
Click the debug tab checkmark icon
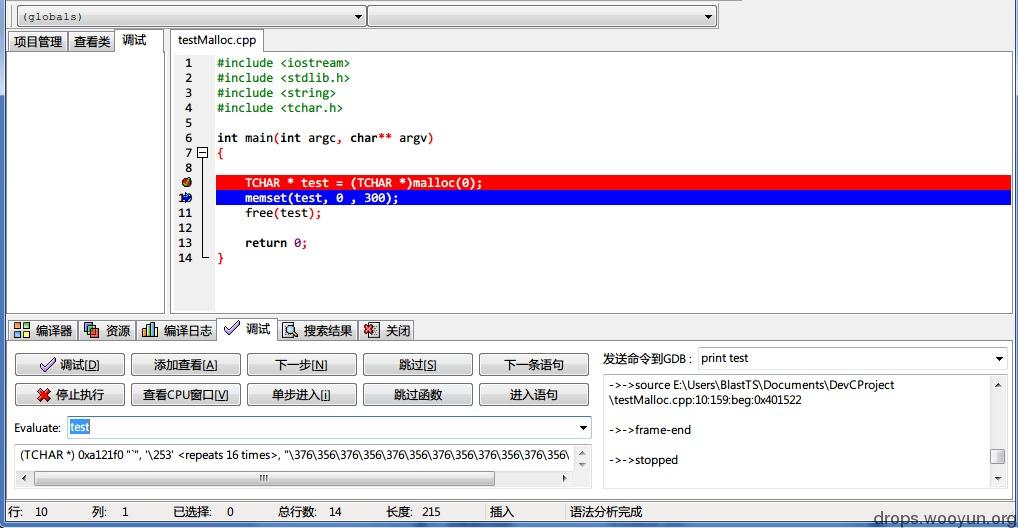pyautogui.click(x=232, y=328)
